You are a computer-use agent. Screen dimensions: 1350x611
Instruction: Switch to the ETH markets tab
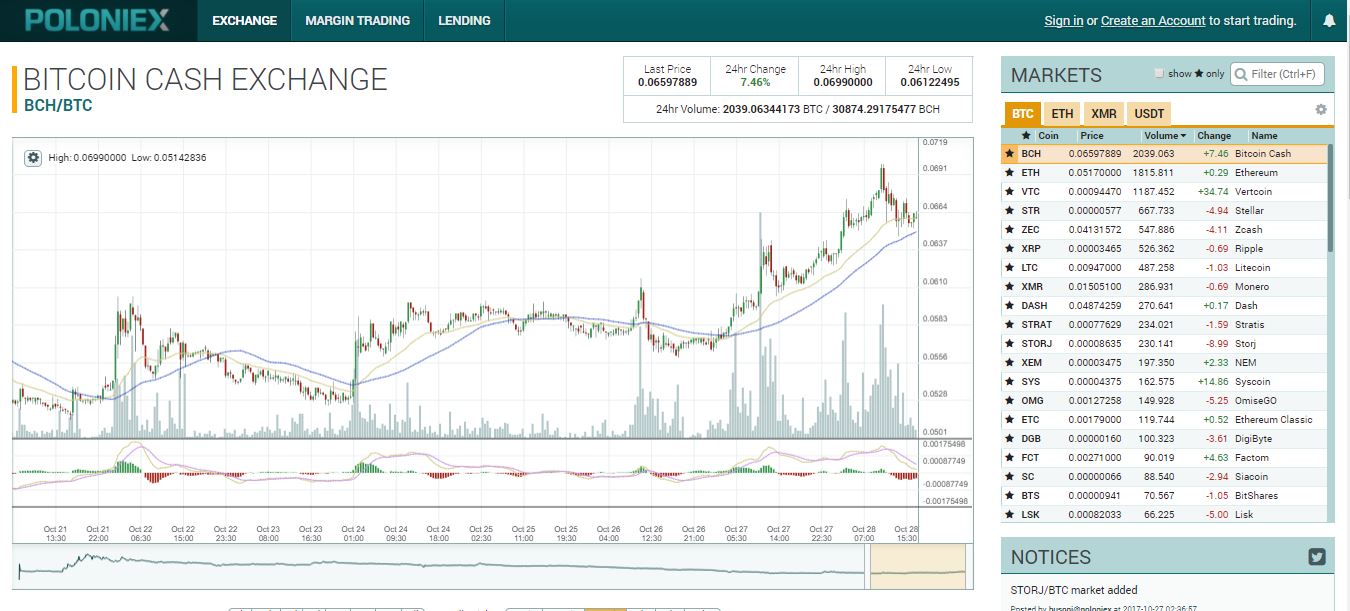coord(1062,114)
